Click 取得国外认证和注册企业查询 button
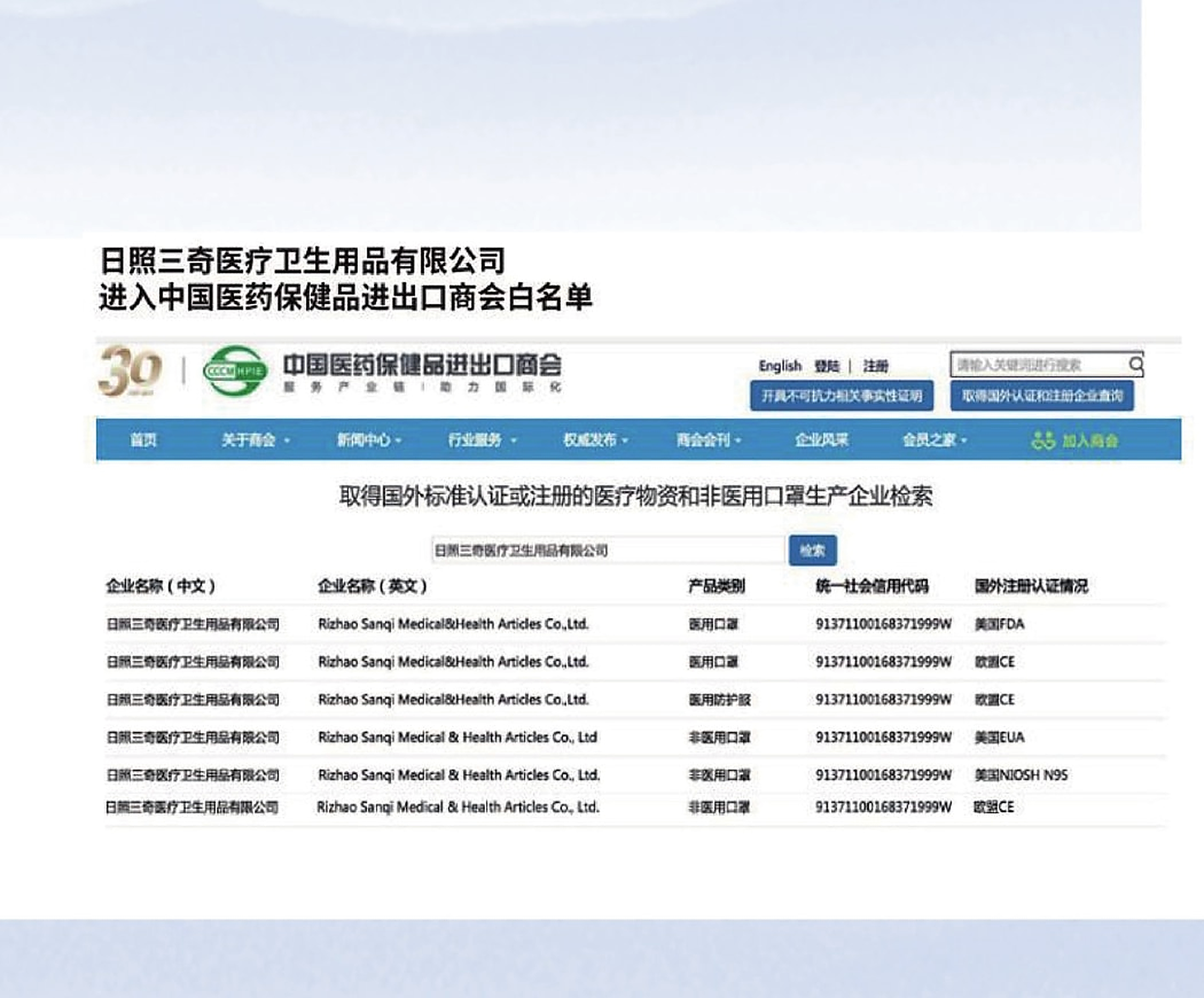The height and width of the screenshot is (998, 1204). pyautogui.click(x=1042, y=396)
